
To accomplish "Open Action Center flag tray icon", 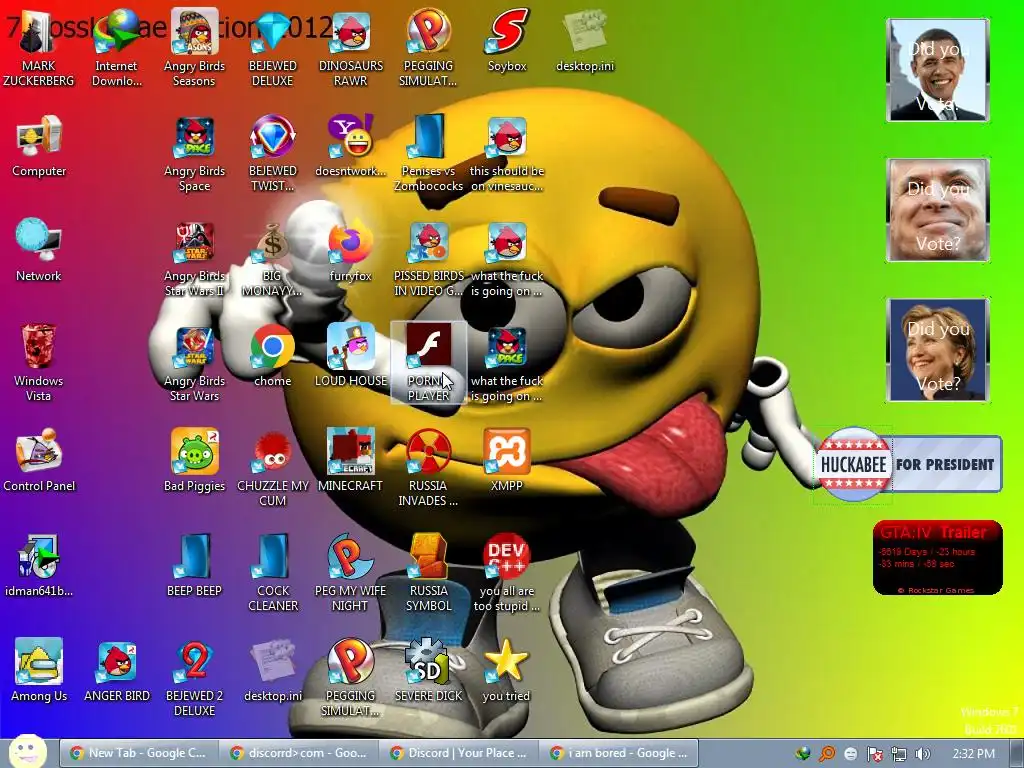I will click(874, 754).
